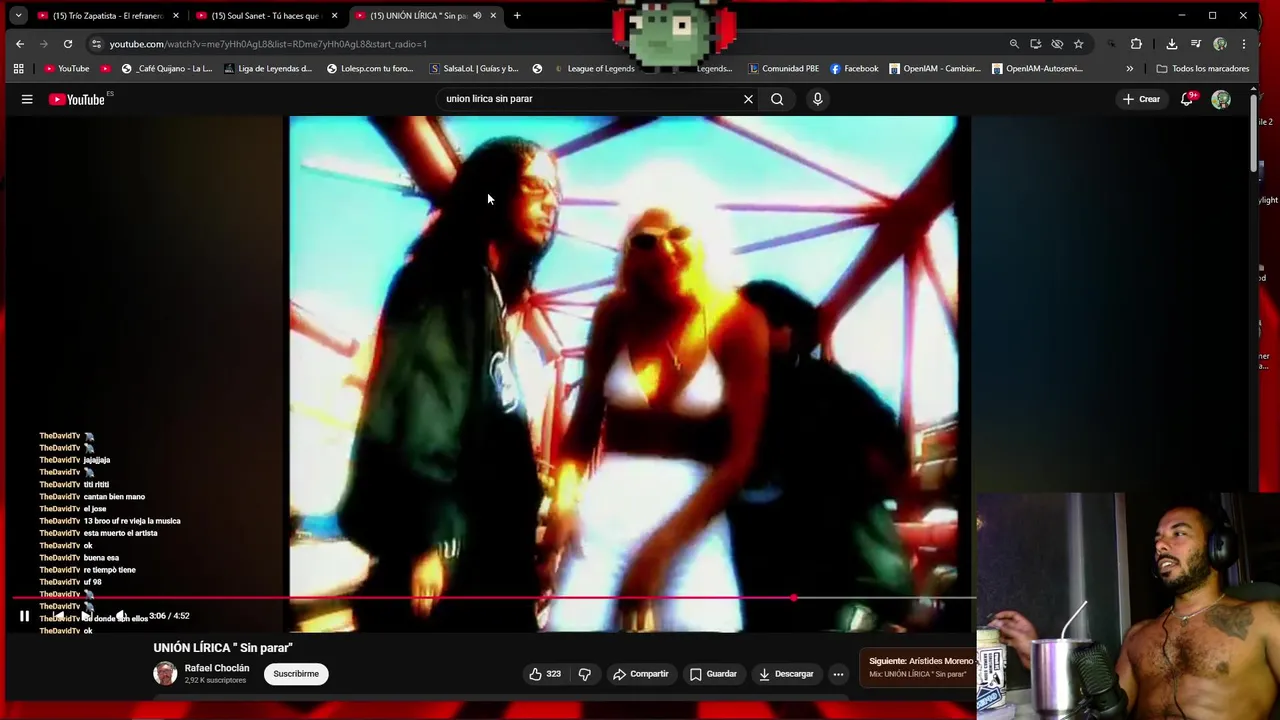The image size is (1280, 720).
Task: Open the YouTube account avatar menu
Action: 1221,99
